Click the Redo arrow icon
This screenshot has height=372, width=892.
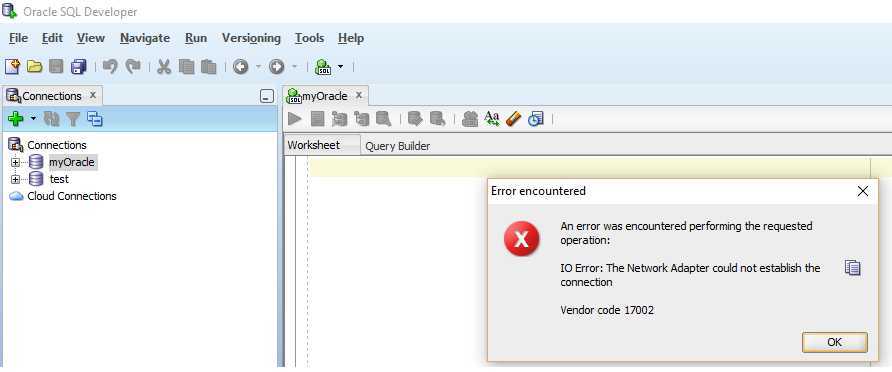133,67
